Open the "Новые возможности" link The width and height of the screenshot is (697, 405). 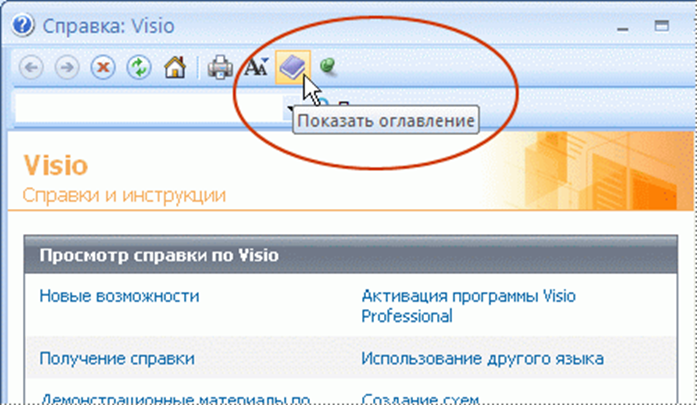pyautogui.click(x=119, y=296)
